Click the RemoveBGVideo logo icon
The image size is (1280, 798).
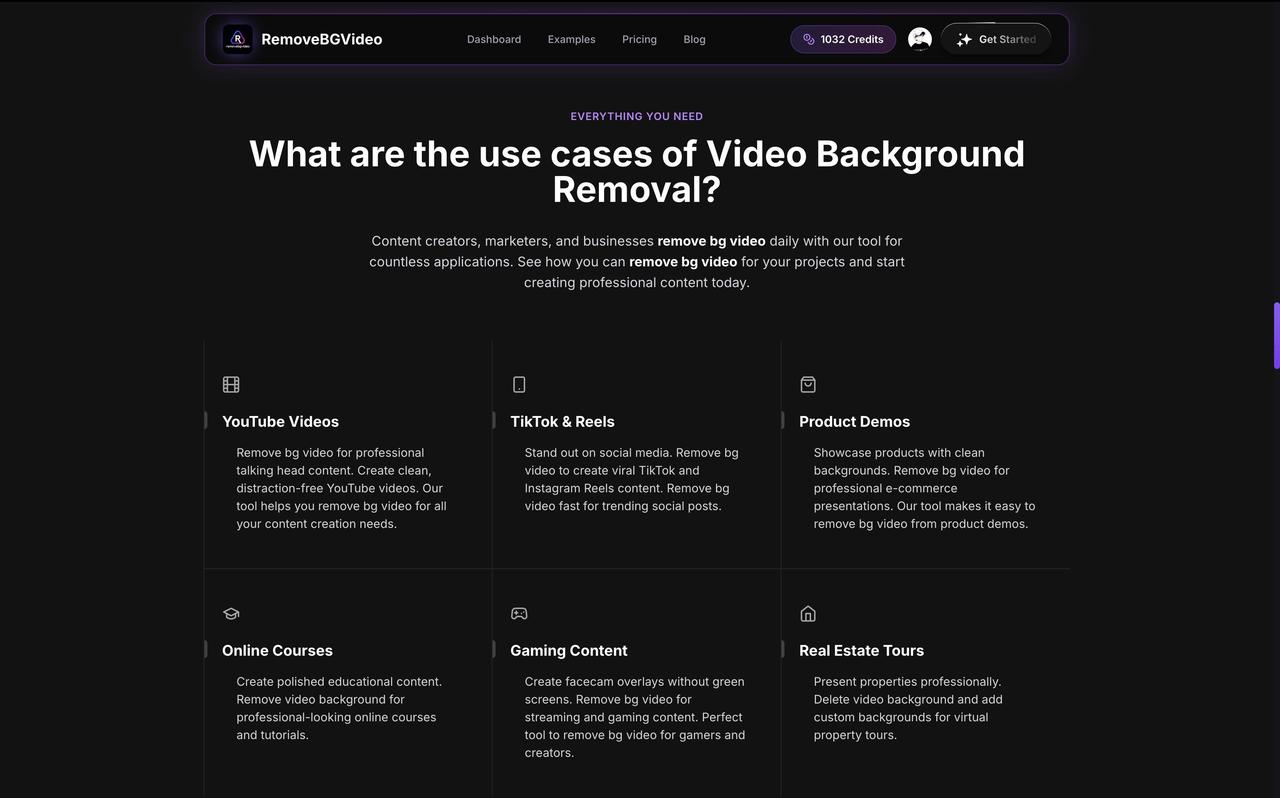(237, 39)
